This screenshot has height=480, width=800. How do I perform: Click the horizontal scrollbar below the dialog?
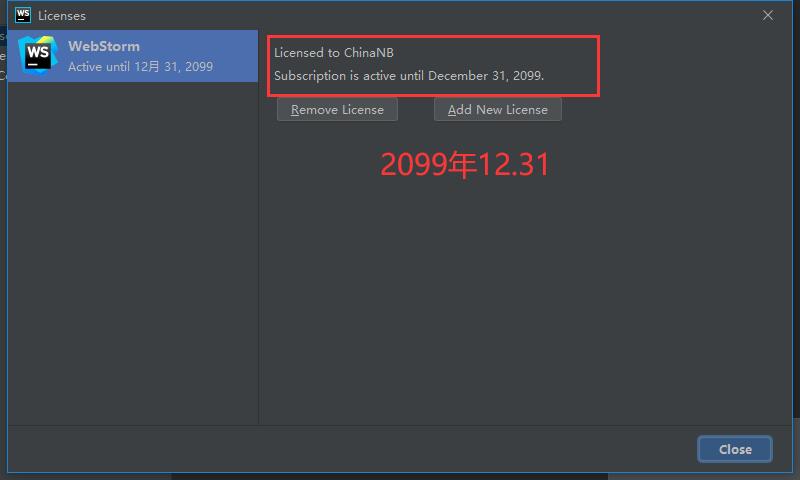pyautogui.click(x=389, y=477)
